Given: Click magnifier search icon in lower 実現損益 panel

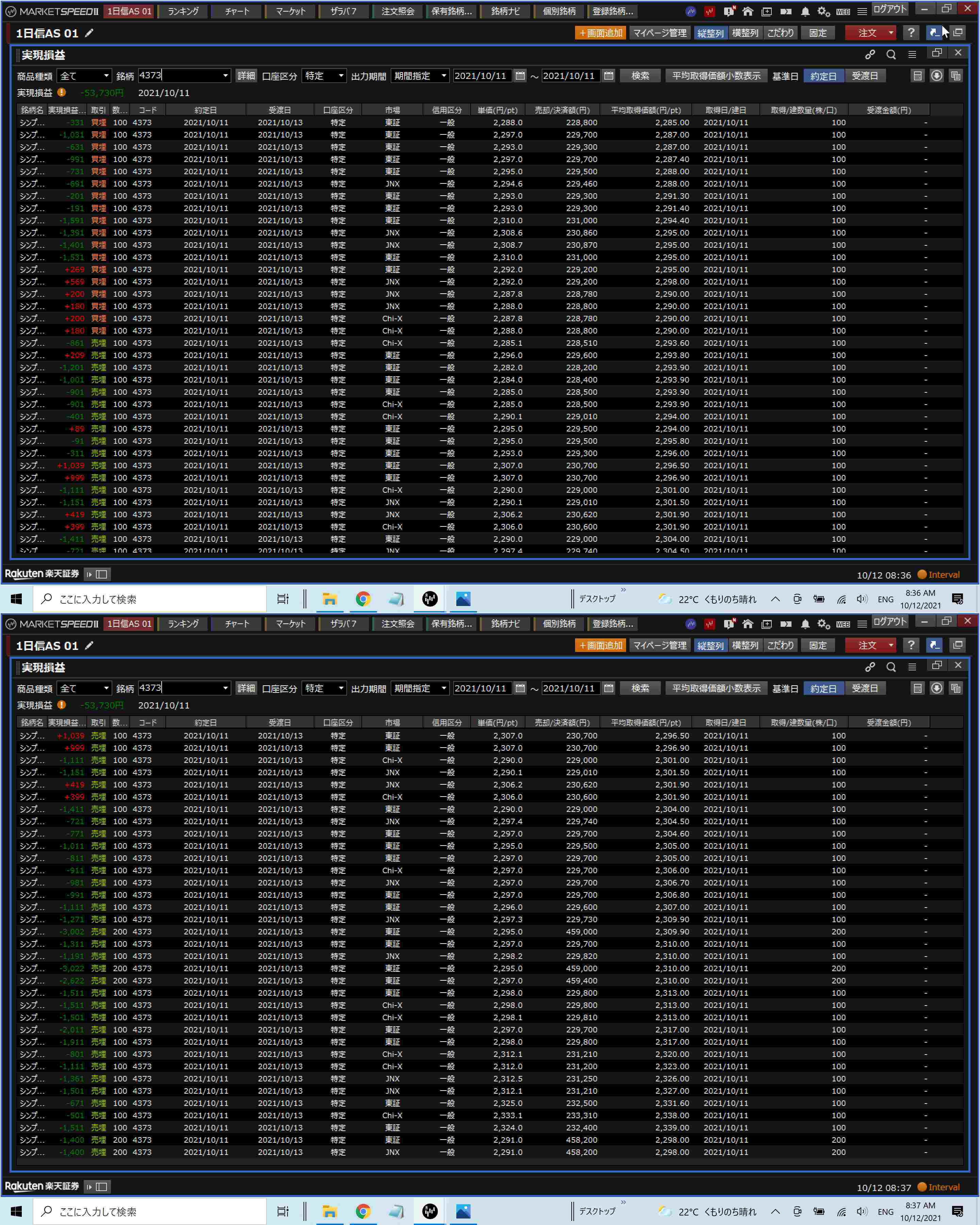Looking at the screenshot, I should pos(891,667).
